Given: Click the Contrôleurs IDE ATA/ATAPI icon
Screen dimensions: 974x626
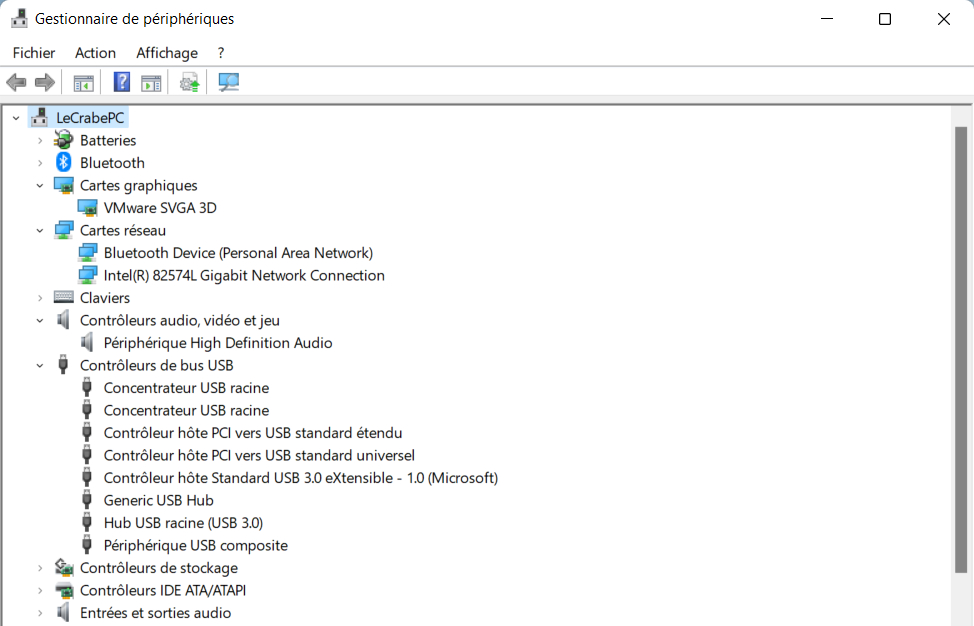Looking at the screenshot, I should click(x=63, y=591).
